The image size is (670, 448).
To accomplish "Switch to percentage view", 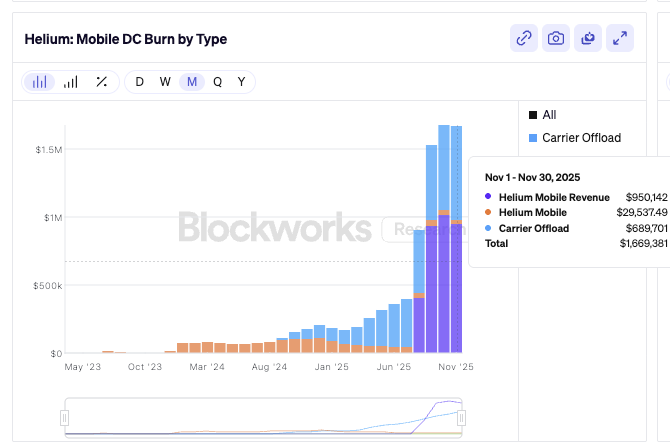I will coord(100,82).
